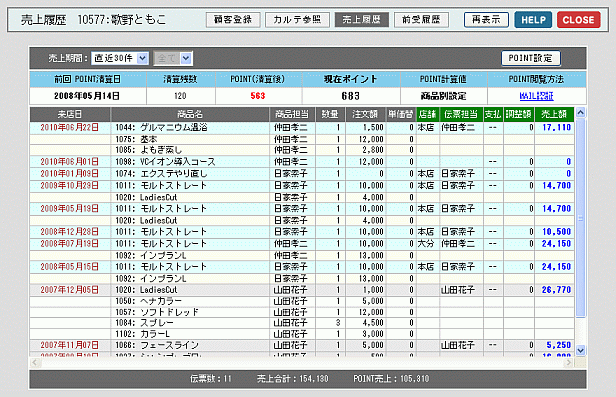This screenshot has width=616, height=397.
Task: Click the red CLOSE button
Action: [578, 20]
